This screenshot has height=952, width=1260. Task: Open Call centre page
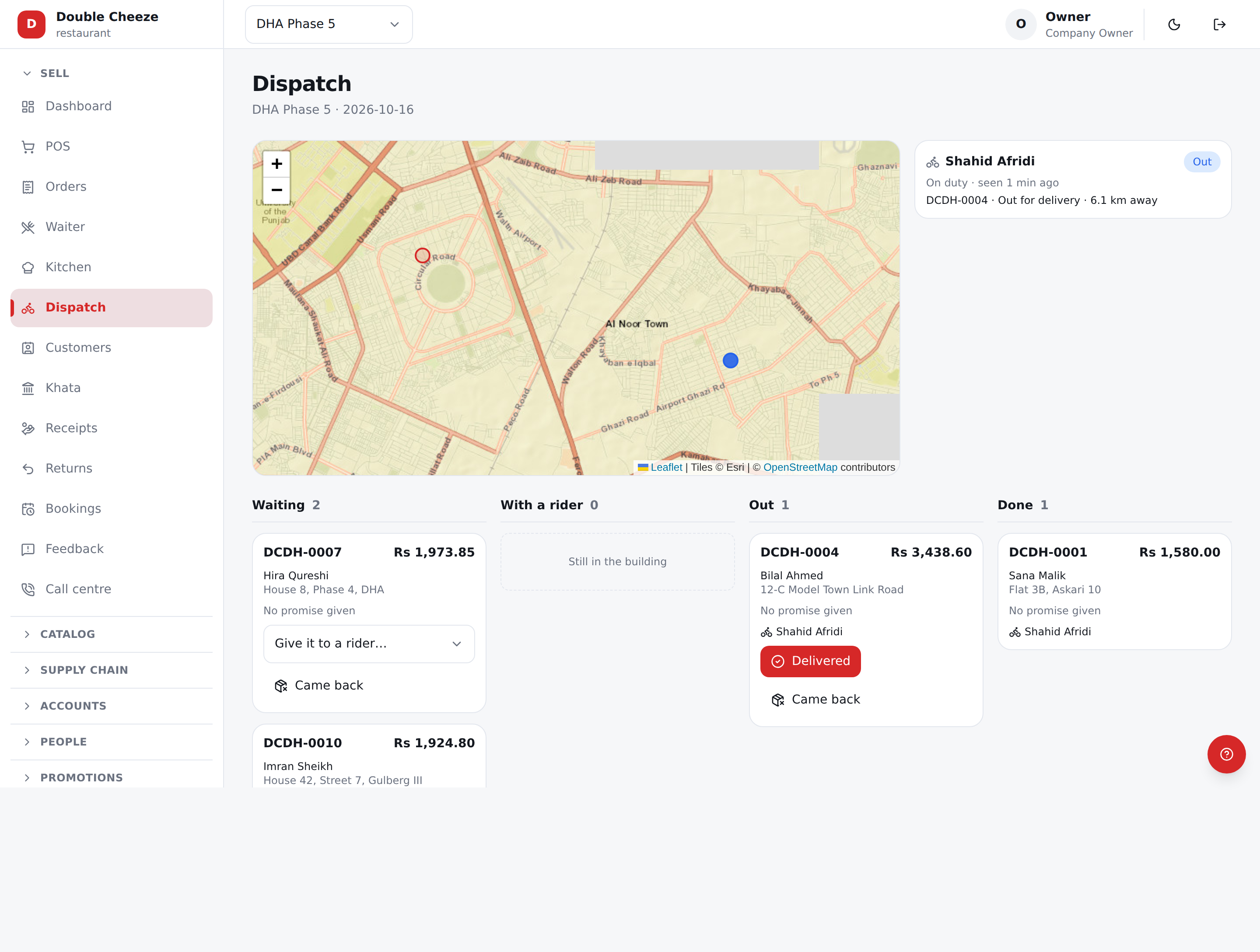coord(111,589)
